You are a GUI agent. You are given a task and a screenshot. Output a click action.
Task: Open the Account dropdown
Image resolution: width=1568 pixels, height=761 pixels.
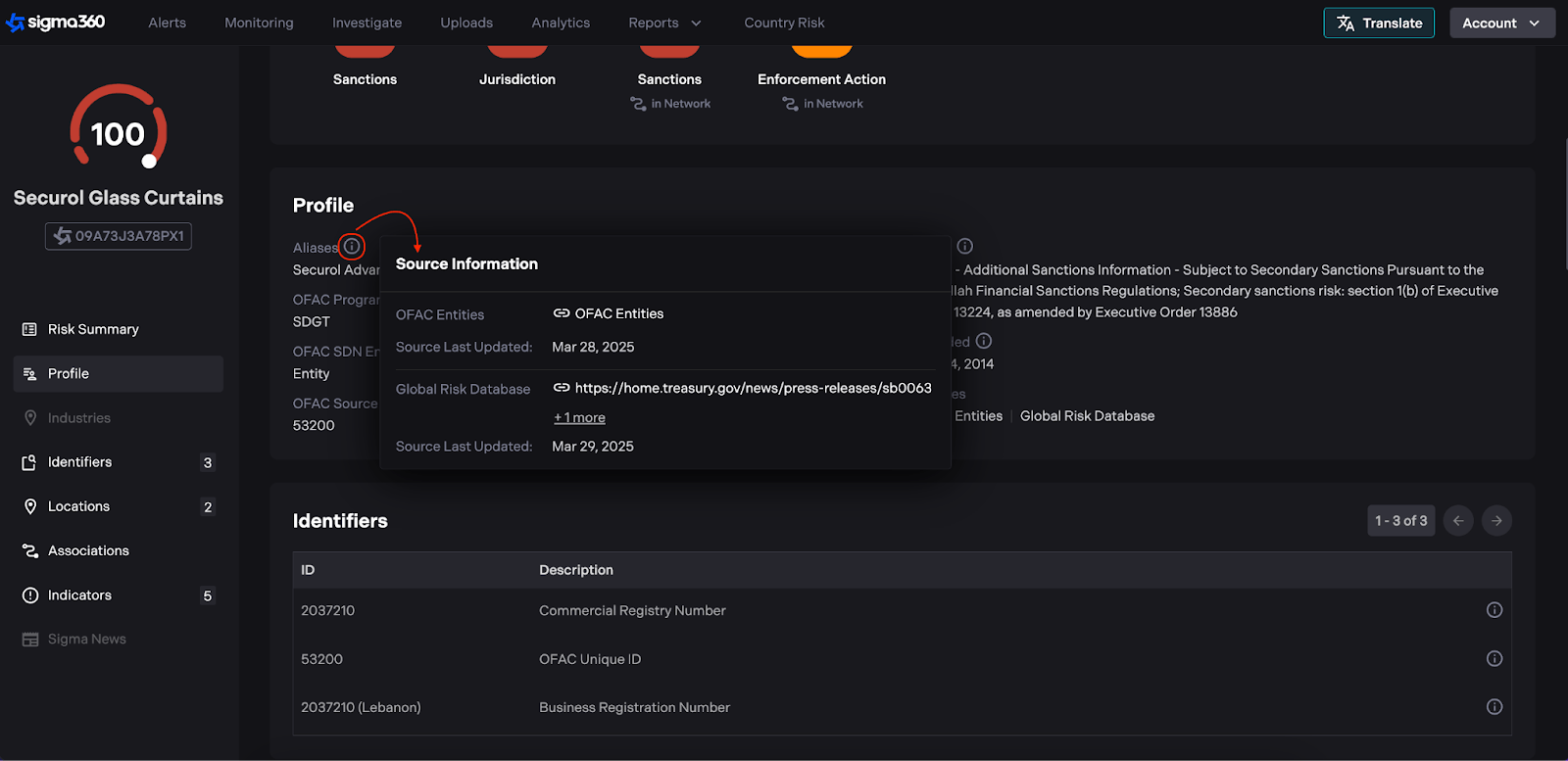[1501, 23]
